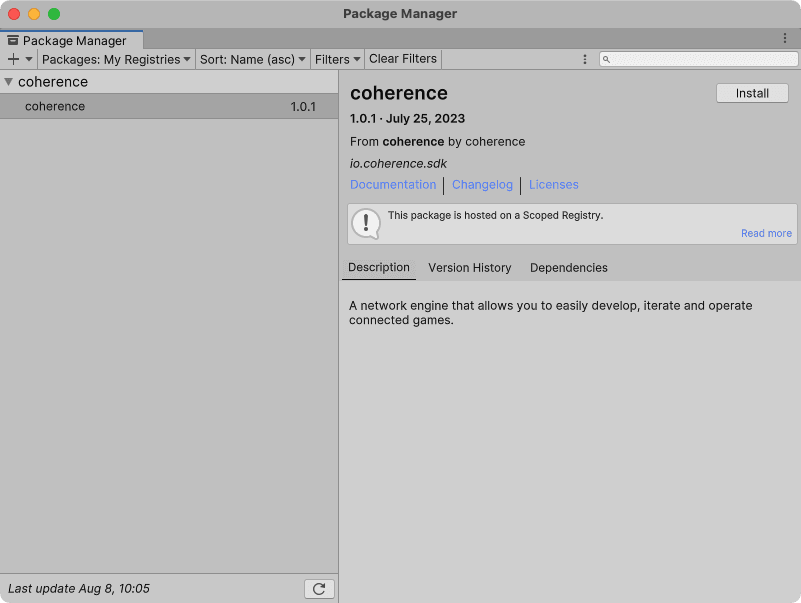The width and height of the screenshot is (801, 603).
Task: Click the Clear Filters button
Action: (402, 59)
